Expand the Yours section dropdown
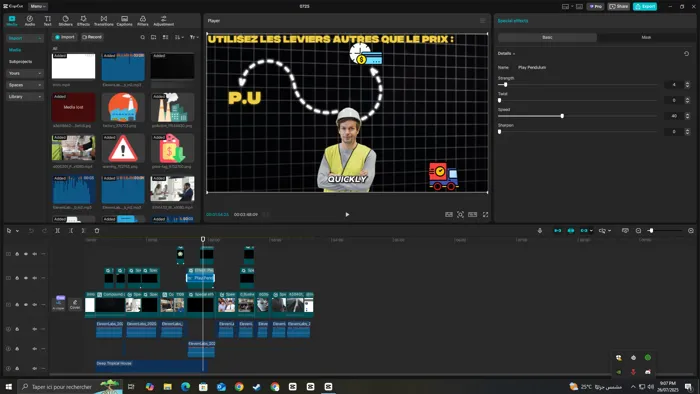This screenshot has width=700, height=394. click(x=25, y=73)
